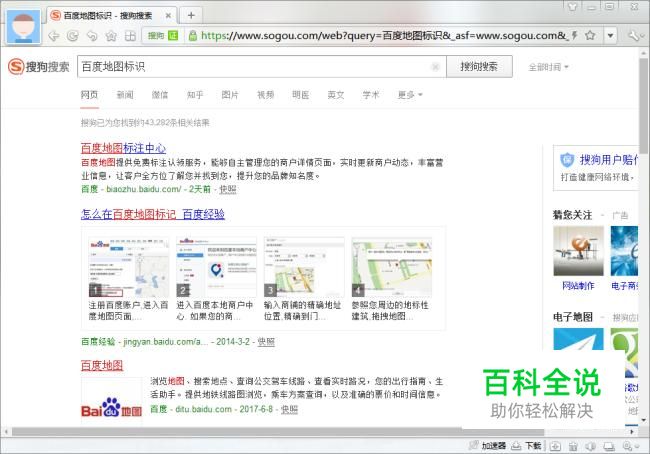This screenshot has height=454, width=650.
Task: Close the 百度地图标识 browser tab
Action: pyautogui.click(x=168, y=16)
